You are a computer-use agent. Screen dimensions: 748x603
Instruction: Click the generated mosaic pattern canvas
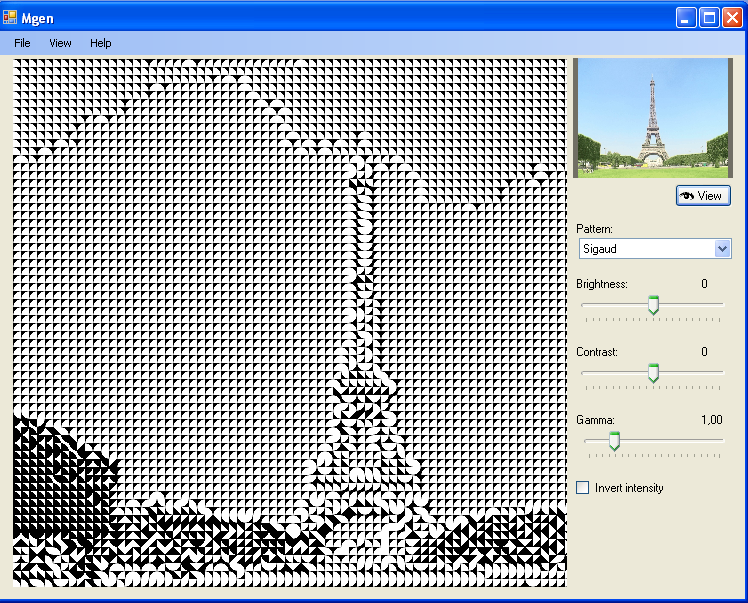coord(290,322)
